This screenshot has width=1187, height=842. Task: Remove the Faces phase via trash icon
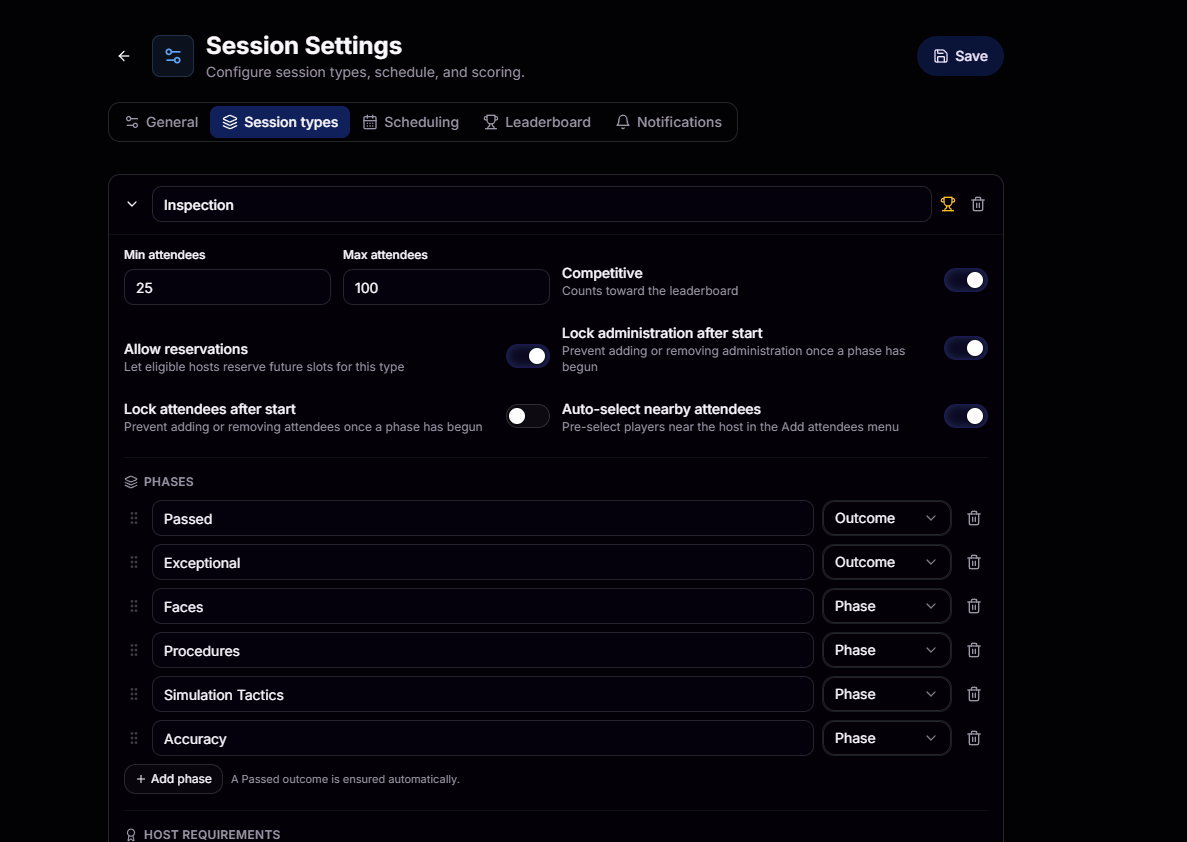(974, 606)
